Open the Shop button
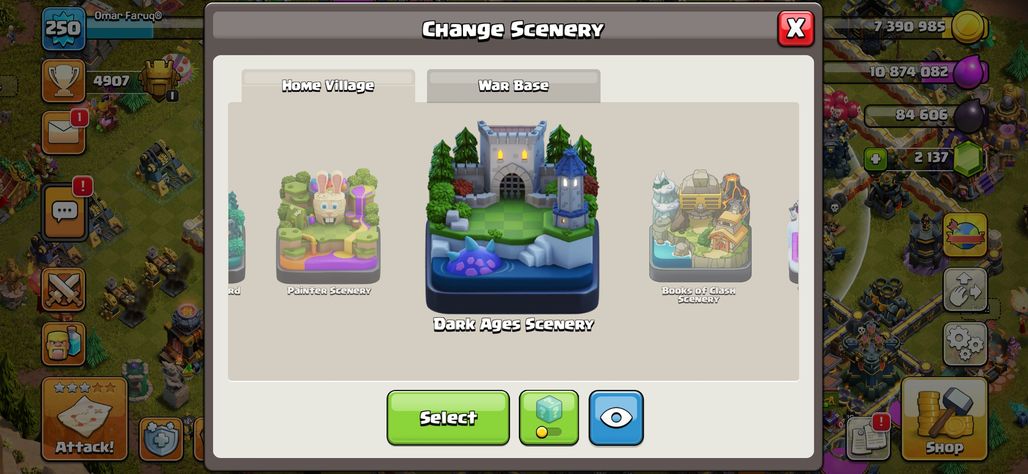Image resolution: width=1028 pixels, height=474 pixels. [944, 419]
